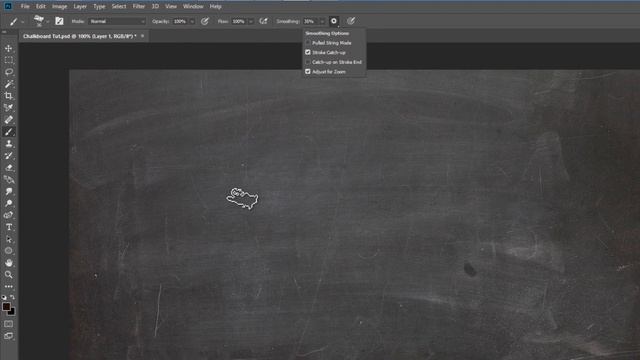This screenshot has width=640, height=360.
Task: Click the smoothing options gear icon
Action: (334, 21)
